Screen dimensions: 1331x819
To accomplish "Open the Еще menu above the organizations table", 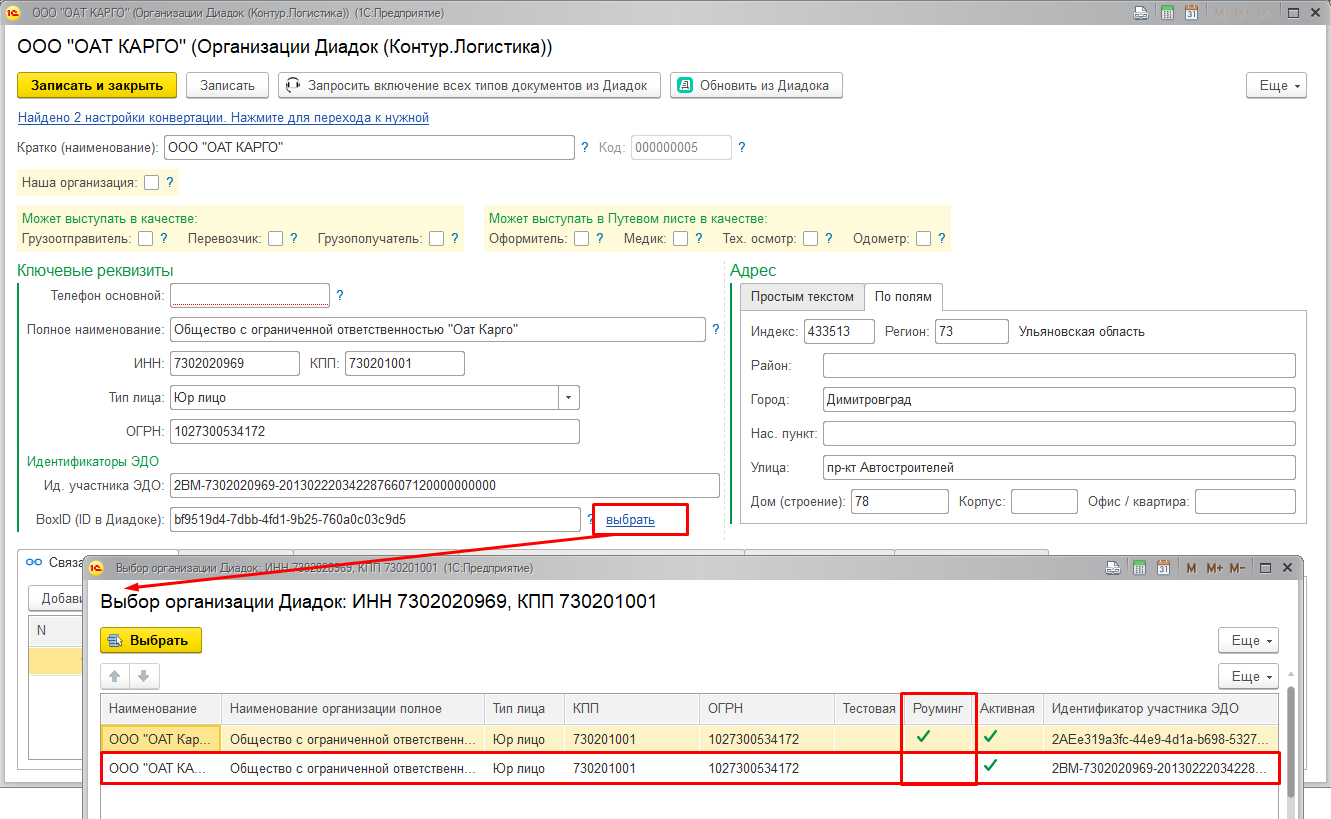I will [1249, 676].
